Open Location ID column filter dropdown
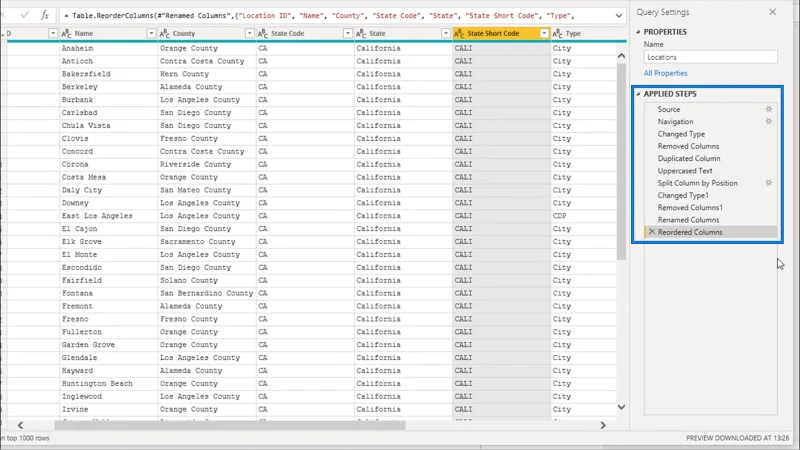The width and height of the screenshot is (800, 450). click(x=53, y=33)
